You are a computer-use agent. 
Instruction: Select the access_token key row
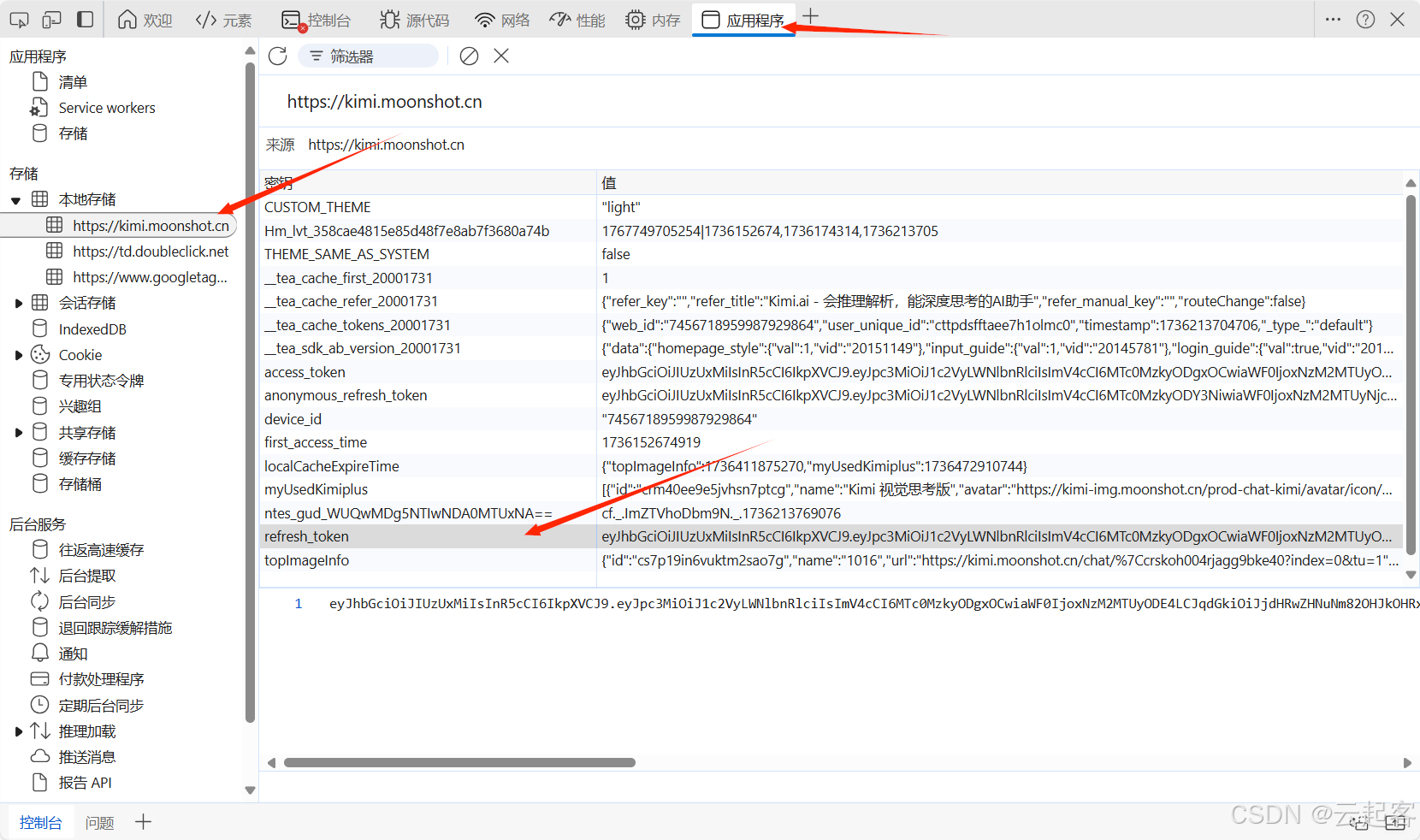[x=831, y=372]
